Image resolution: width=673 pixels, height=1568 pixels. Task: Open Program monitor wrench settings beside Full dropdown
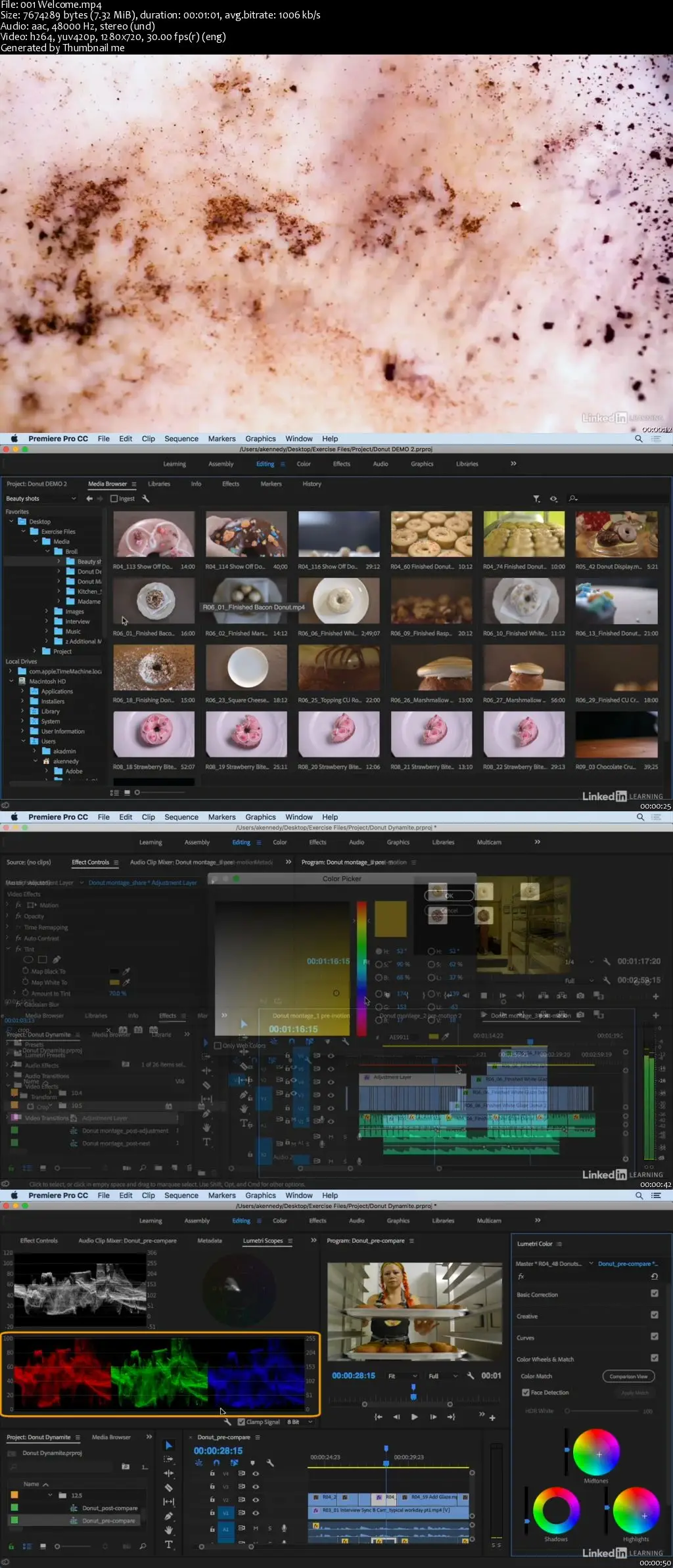[471, 1376]
